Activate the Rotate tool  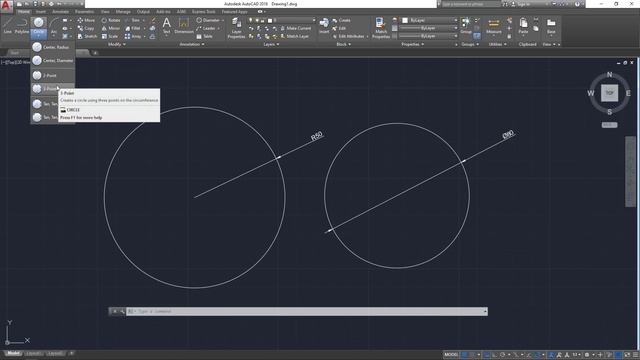[x=111, y=20]
